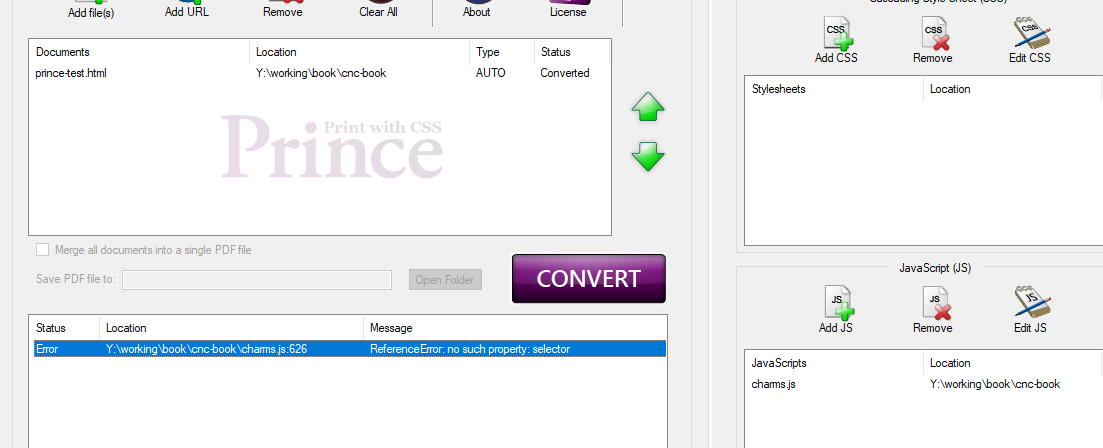Select prince-test.html in the documents list
The width and height of the screenshot is (1103, 448).
tap(71, 73)
